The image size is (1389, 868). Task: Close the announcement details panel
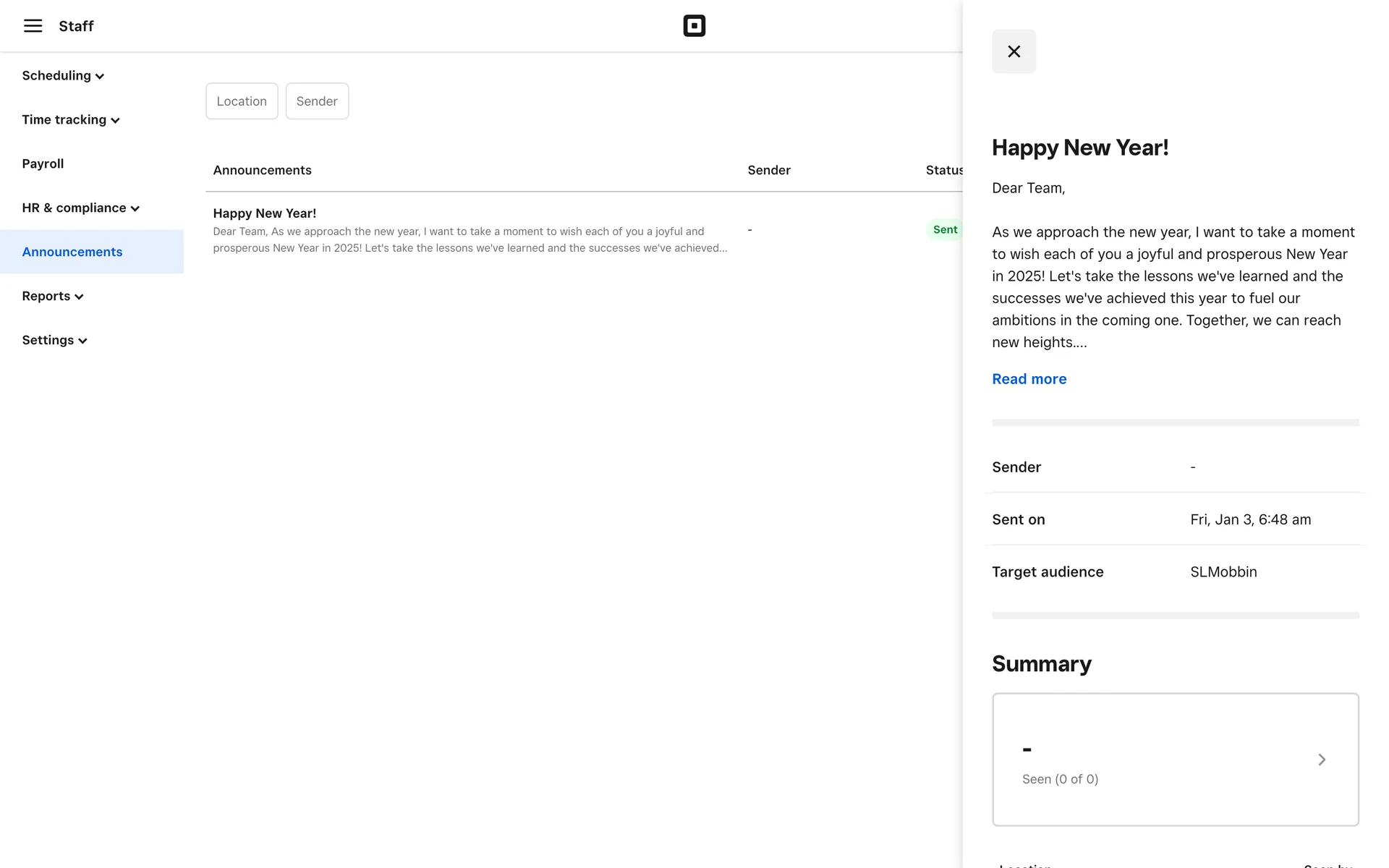[x=1014, y=51]
